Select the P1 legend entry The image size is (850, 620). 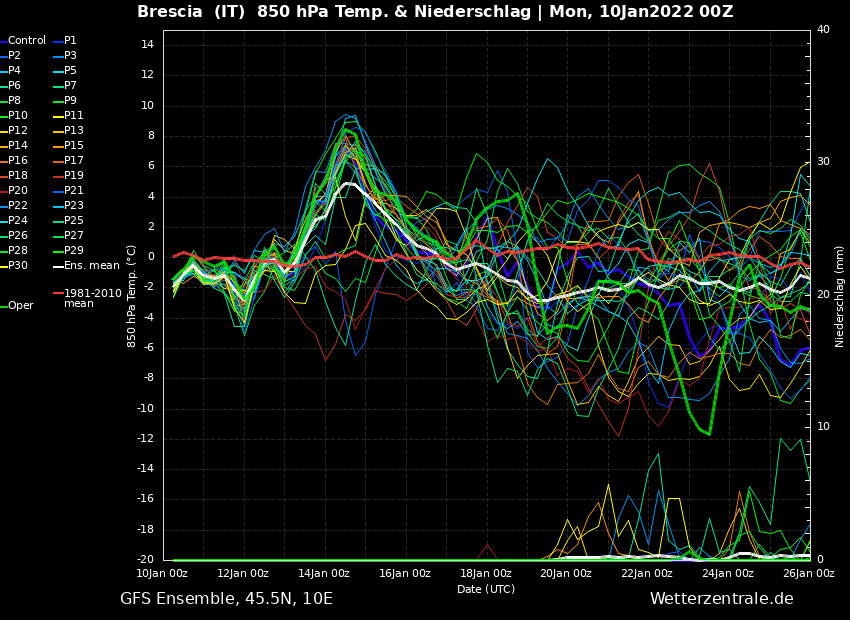70,41
